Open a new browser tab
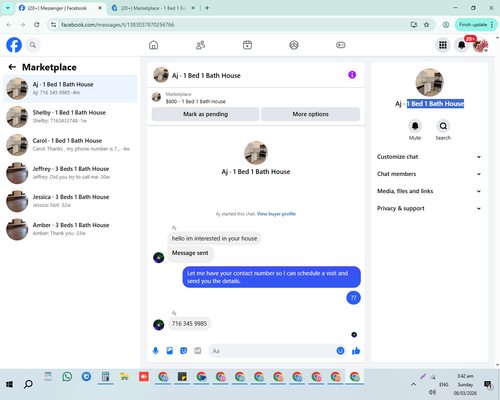The image size is (500, 400). tap(207, 8)
